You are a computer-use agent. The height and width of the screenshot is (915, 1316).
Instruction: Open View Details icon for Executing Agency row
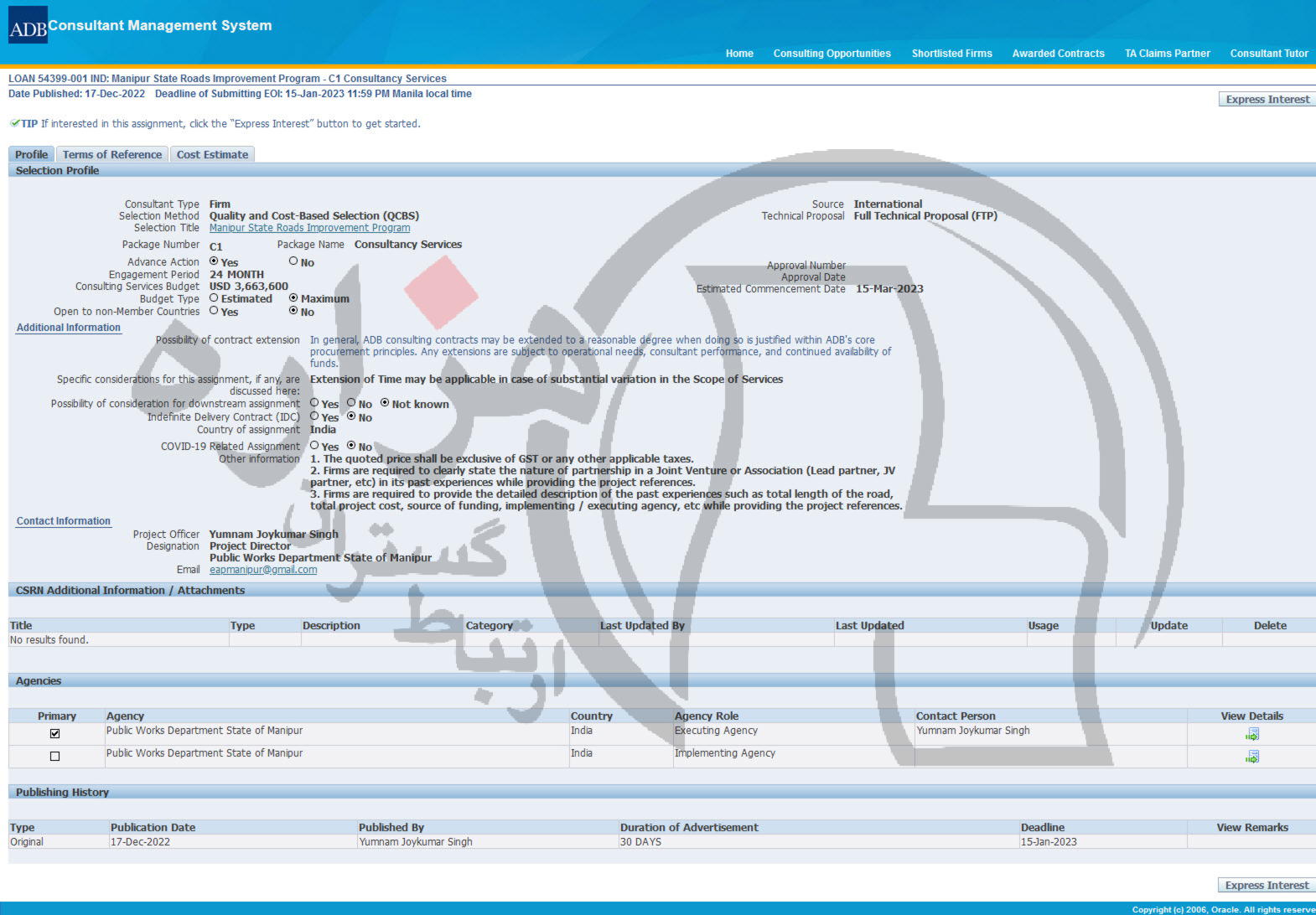tap(1252, 735)
